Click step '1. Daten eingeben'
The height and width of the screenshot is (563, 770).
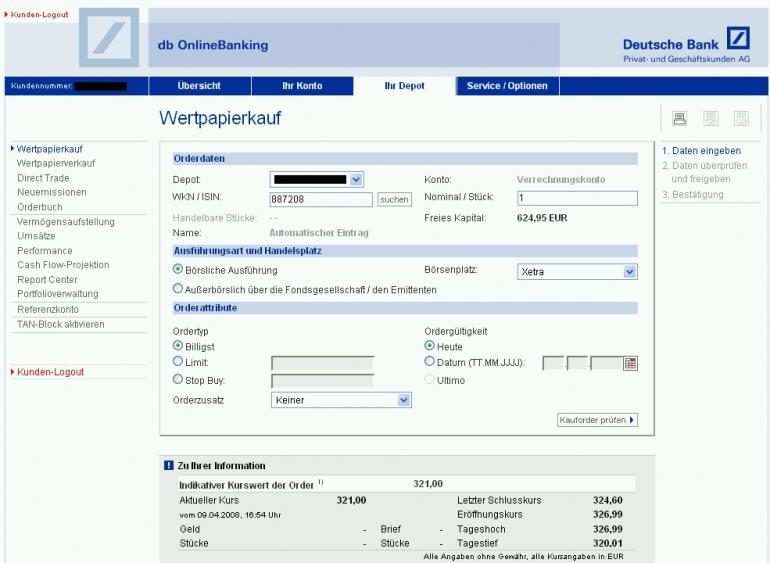701,151
